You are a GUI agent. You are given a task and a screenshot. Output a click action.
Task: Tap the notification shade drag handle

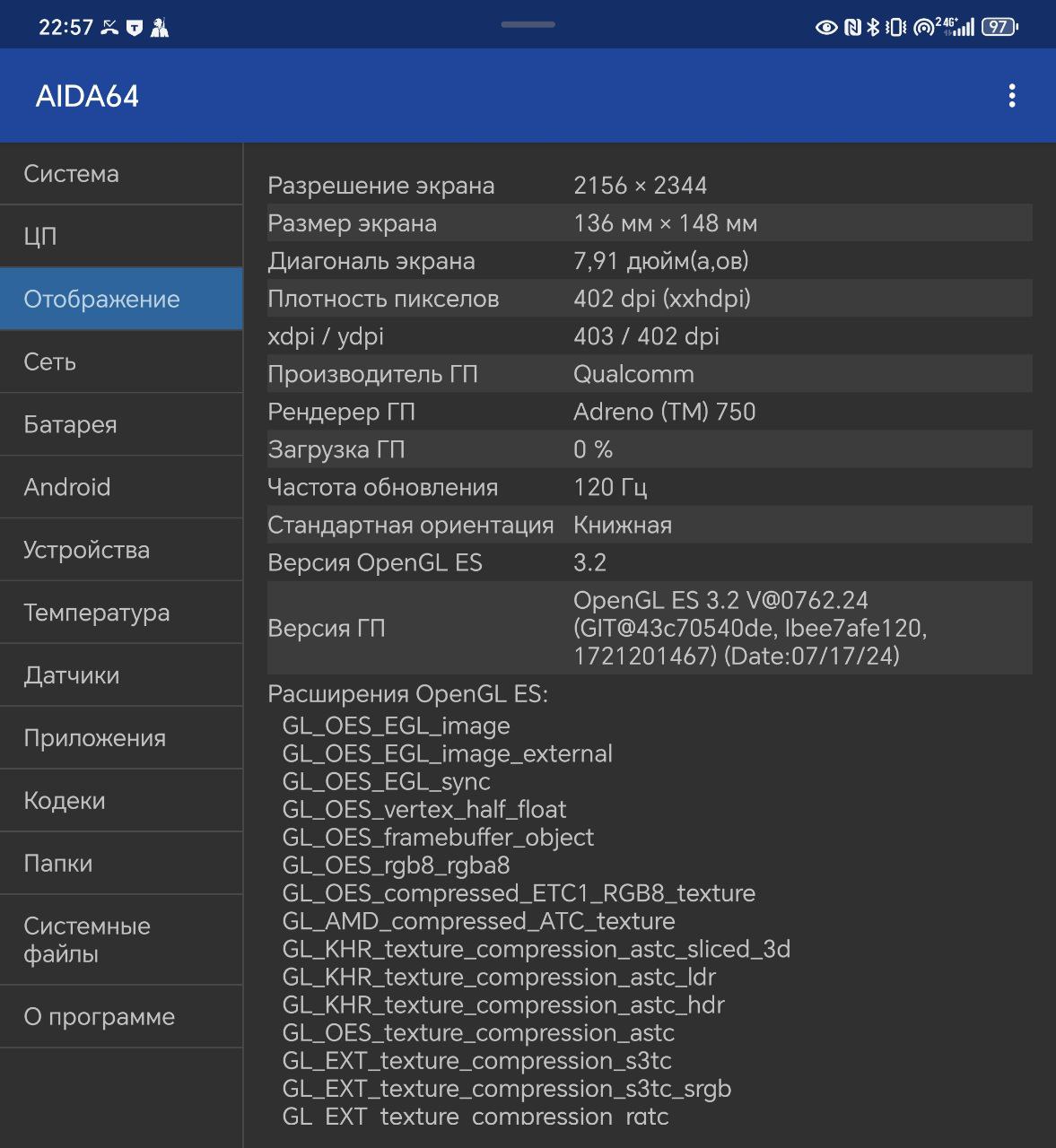pos(528,24)
